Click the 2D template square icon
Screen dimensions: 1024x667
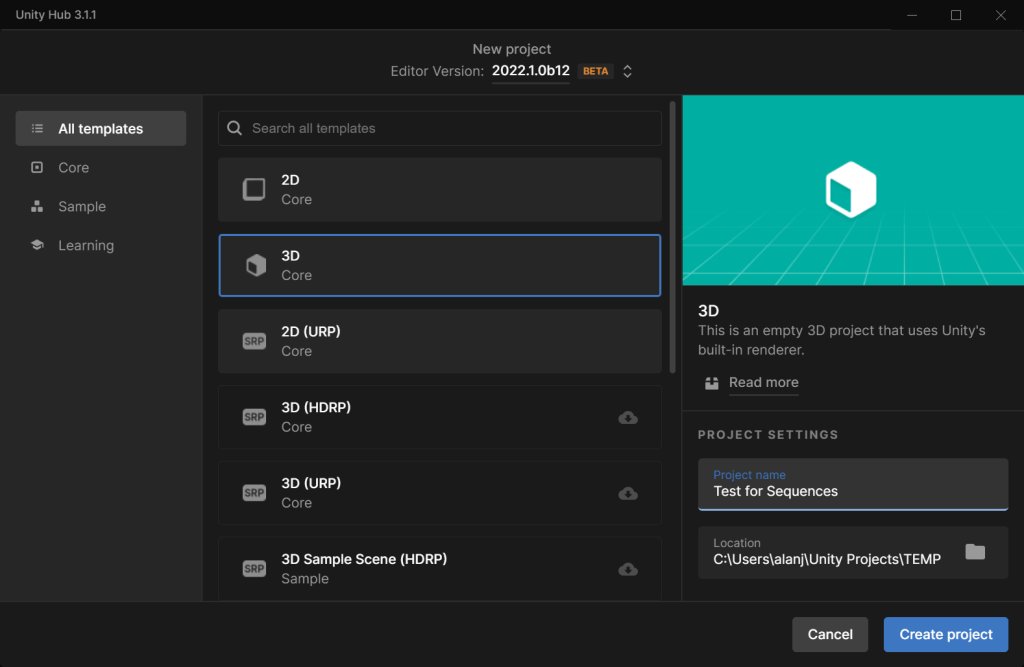pos(254,189)
